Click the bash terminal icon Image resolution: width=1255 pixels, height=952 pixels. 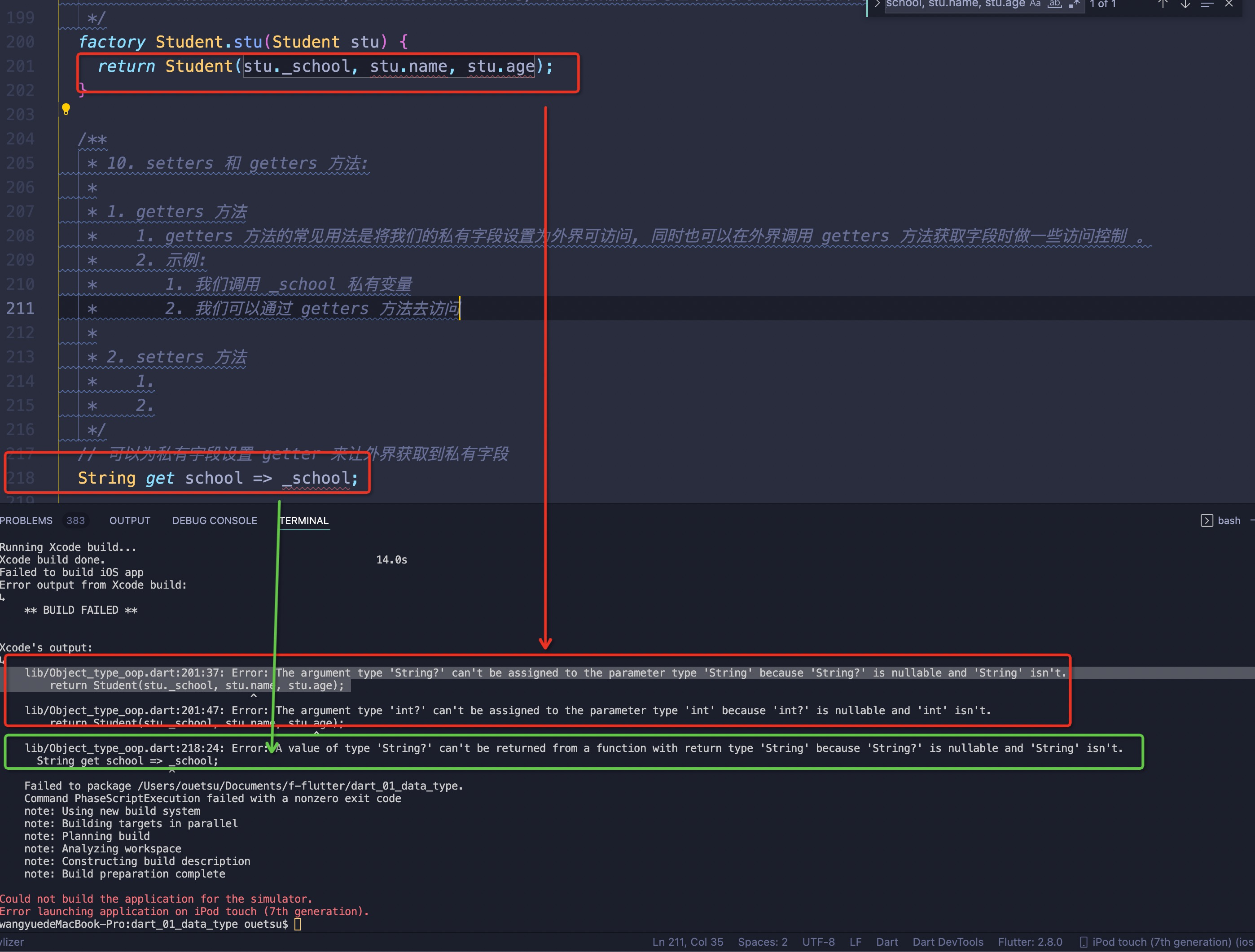pyautogui.click(x=1207, y=520)
